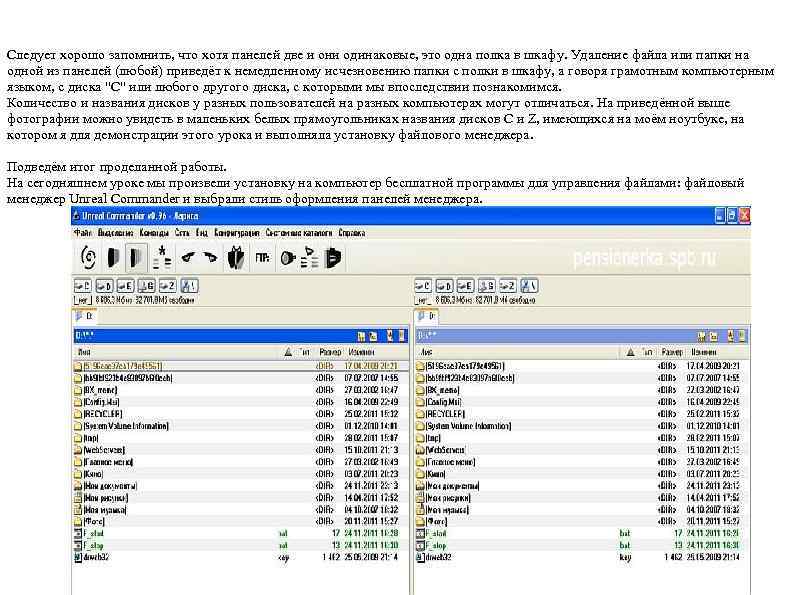This screenshot has height=595, width=794.
Task: Open the Сеть menu
Action: click(x=182, y=233)
